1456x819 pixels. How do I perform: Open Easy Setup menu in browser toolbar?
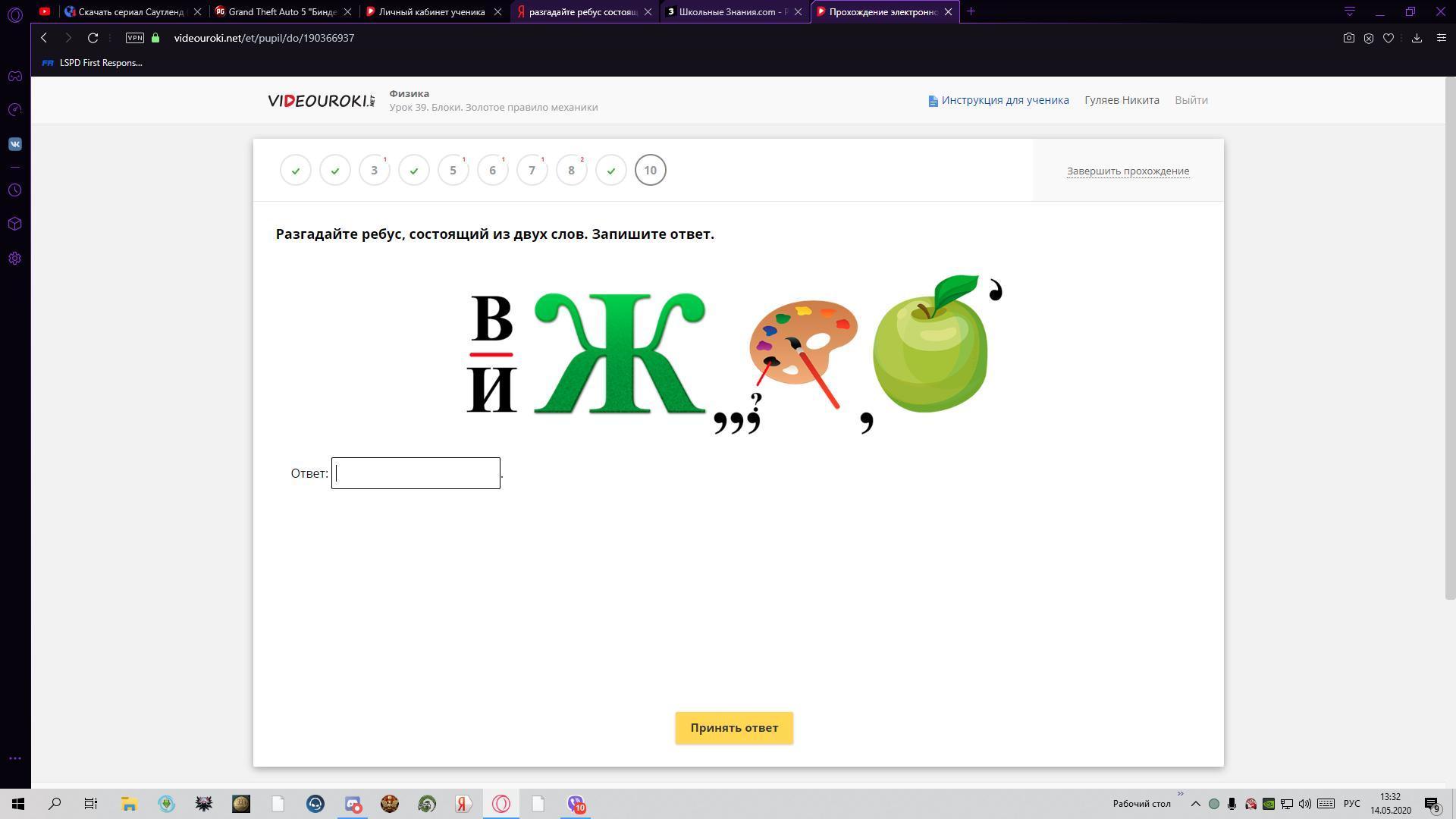[1441, 38]
